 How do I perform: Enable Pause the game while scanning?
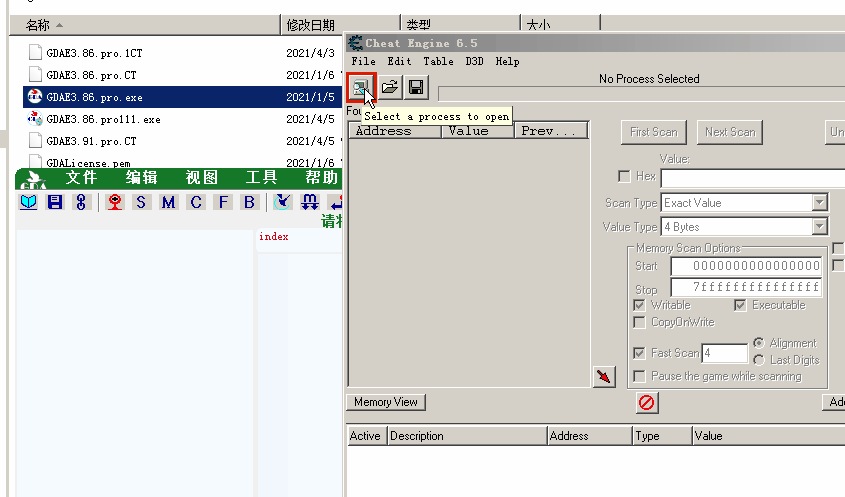click(639, 376)
